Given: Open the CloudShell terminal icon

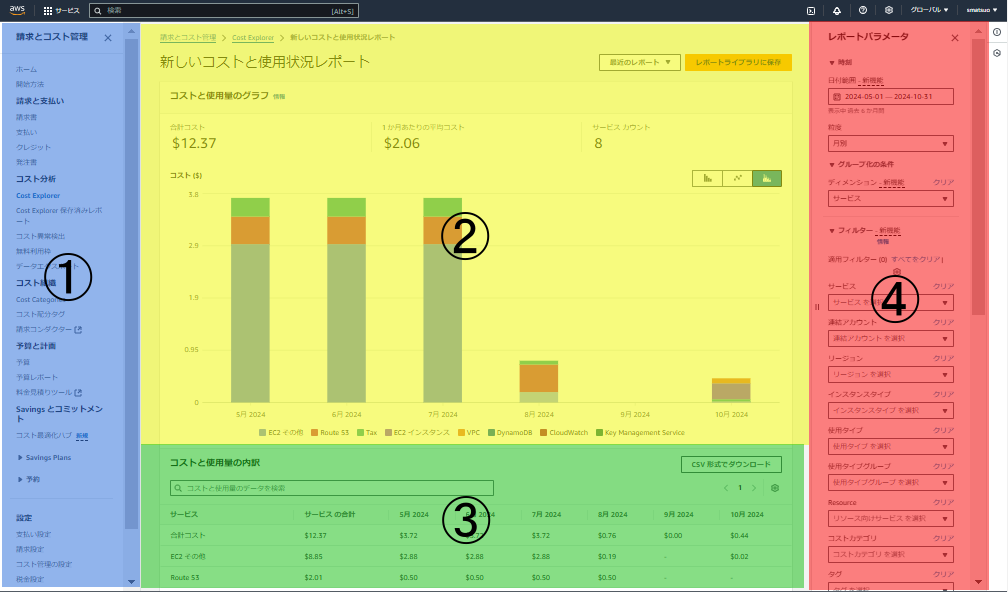Looking at the screenshot, I should tap(811, 11).
